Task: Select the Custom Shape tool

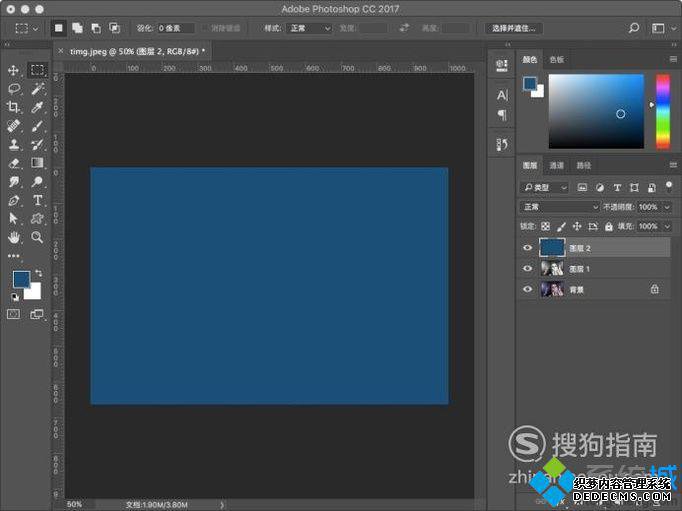Action: tap(37, 218)
